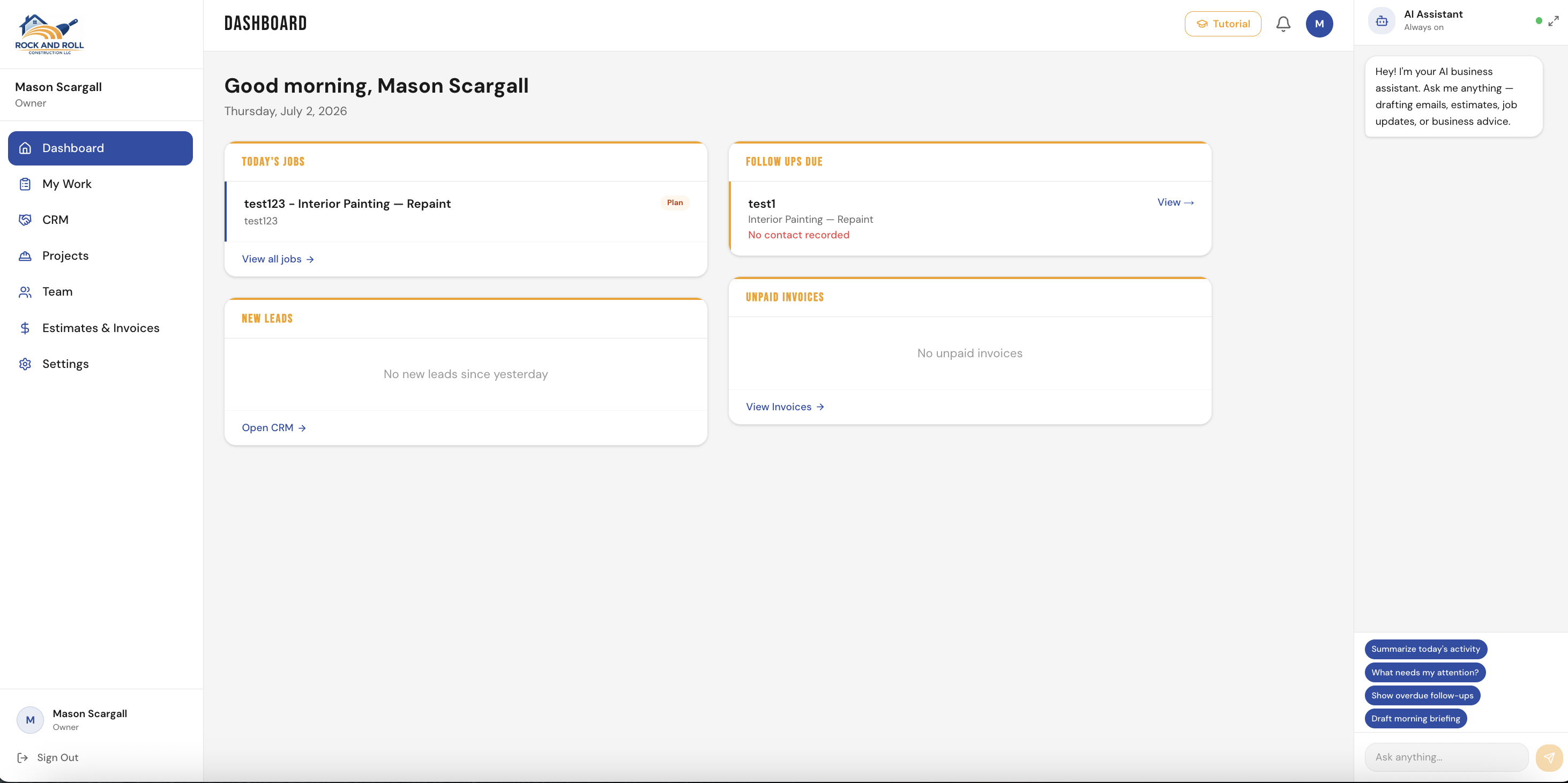The height and width of the screenshot is (783, 1568).
Task: Click the Rock and Roll Construction logo
Action: point(49,35)
